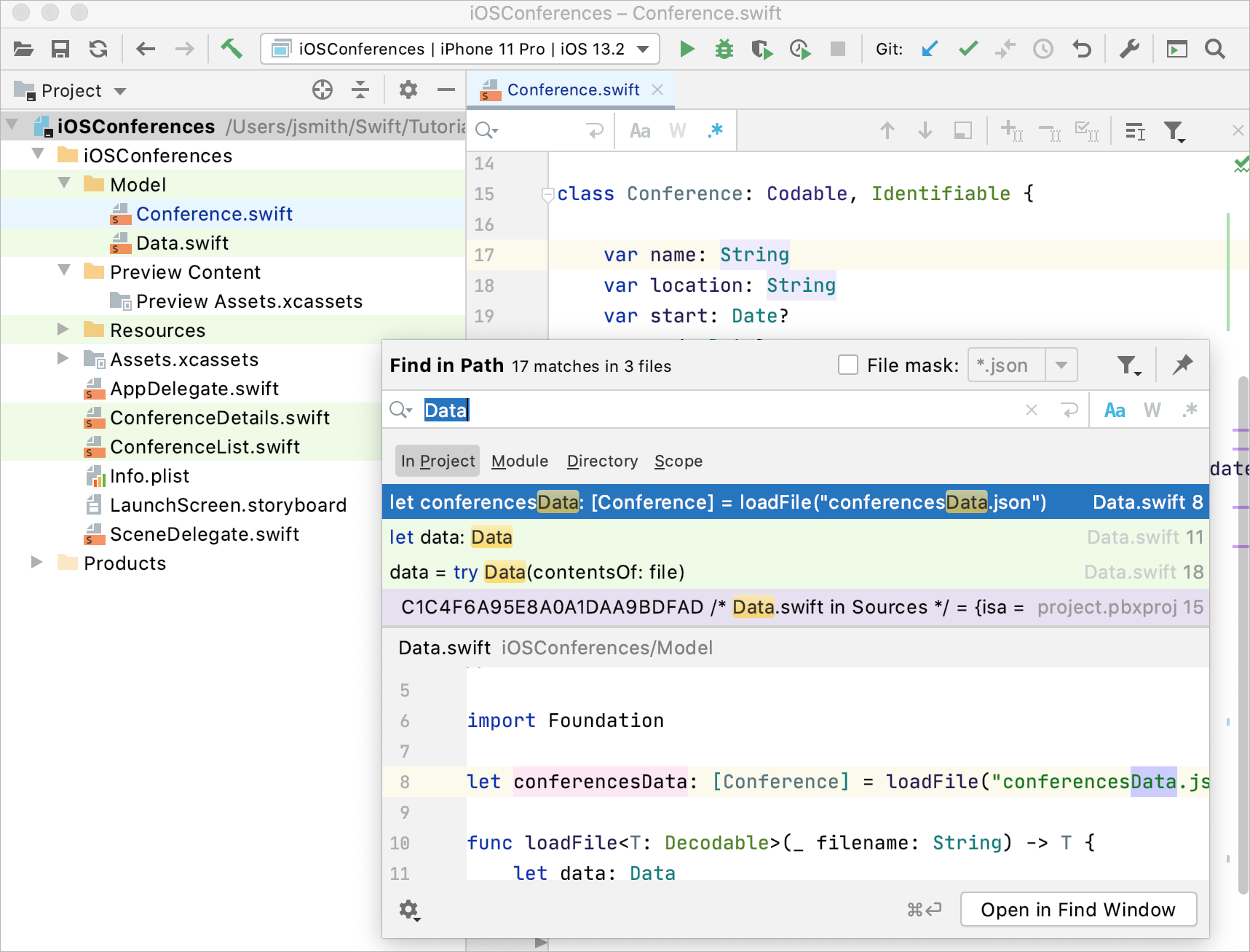The height and width of the screenshot is (952, 1250).
Task: Navigate back with the left arrow
Action: pos(146,49)
